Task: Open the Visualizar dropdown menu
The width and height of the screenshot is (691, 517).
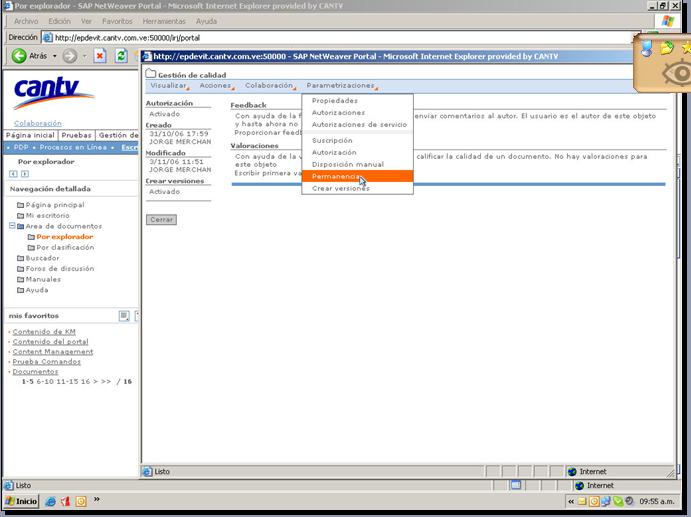Action: click(x=169, y=86)
